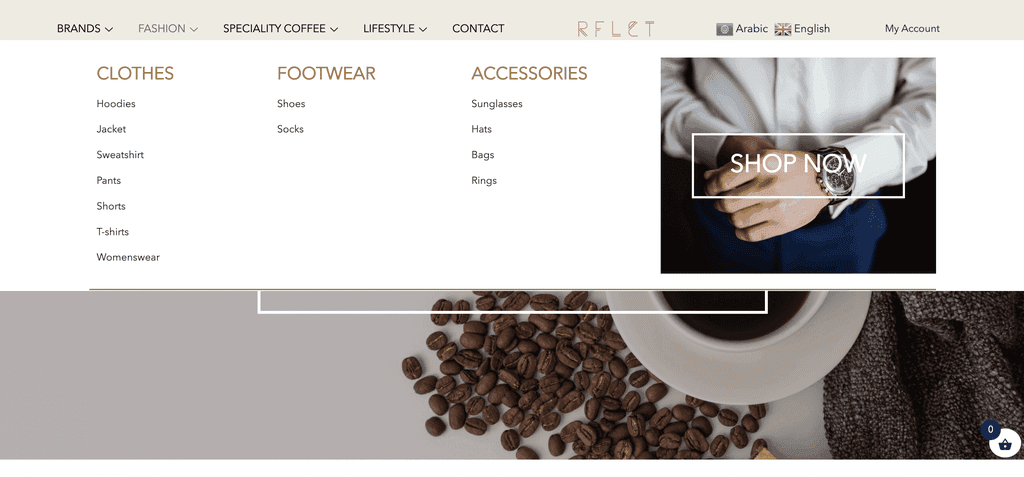
Task: Click the cart item count badge
Action: coord(990,429)
